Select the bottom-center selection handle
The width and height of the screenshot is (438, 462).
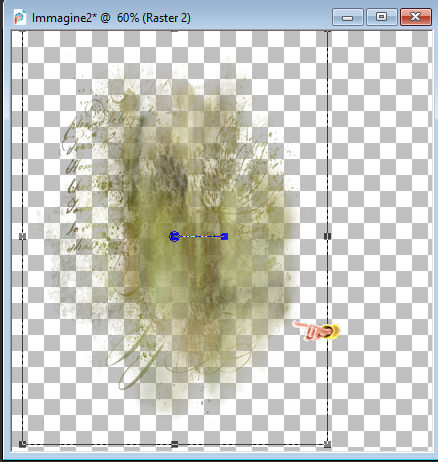(175, 444)
